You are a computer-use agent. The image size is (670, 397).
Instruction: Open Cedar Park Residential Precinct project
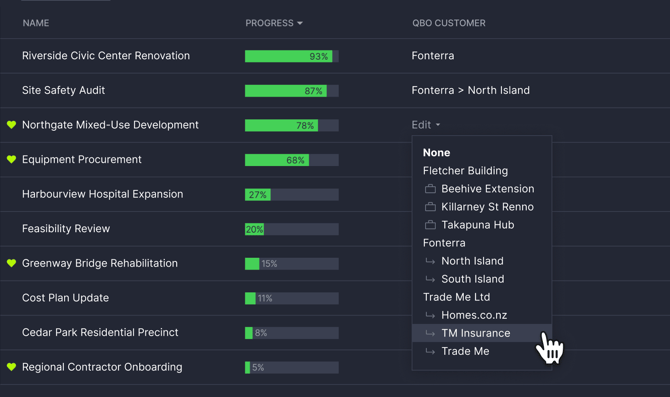click(100, 332)
